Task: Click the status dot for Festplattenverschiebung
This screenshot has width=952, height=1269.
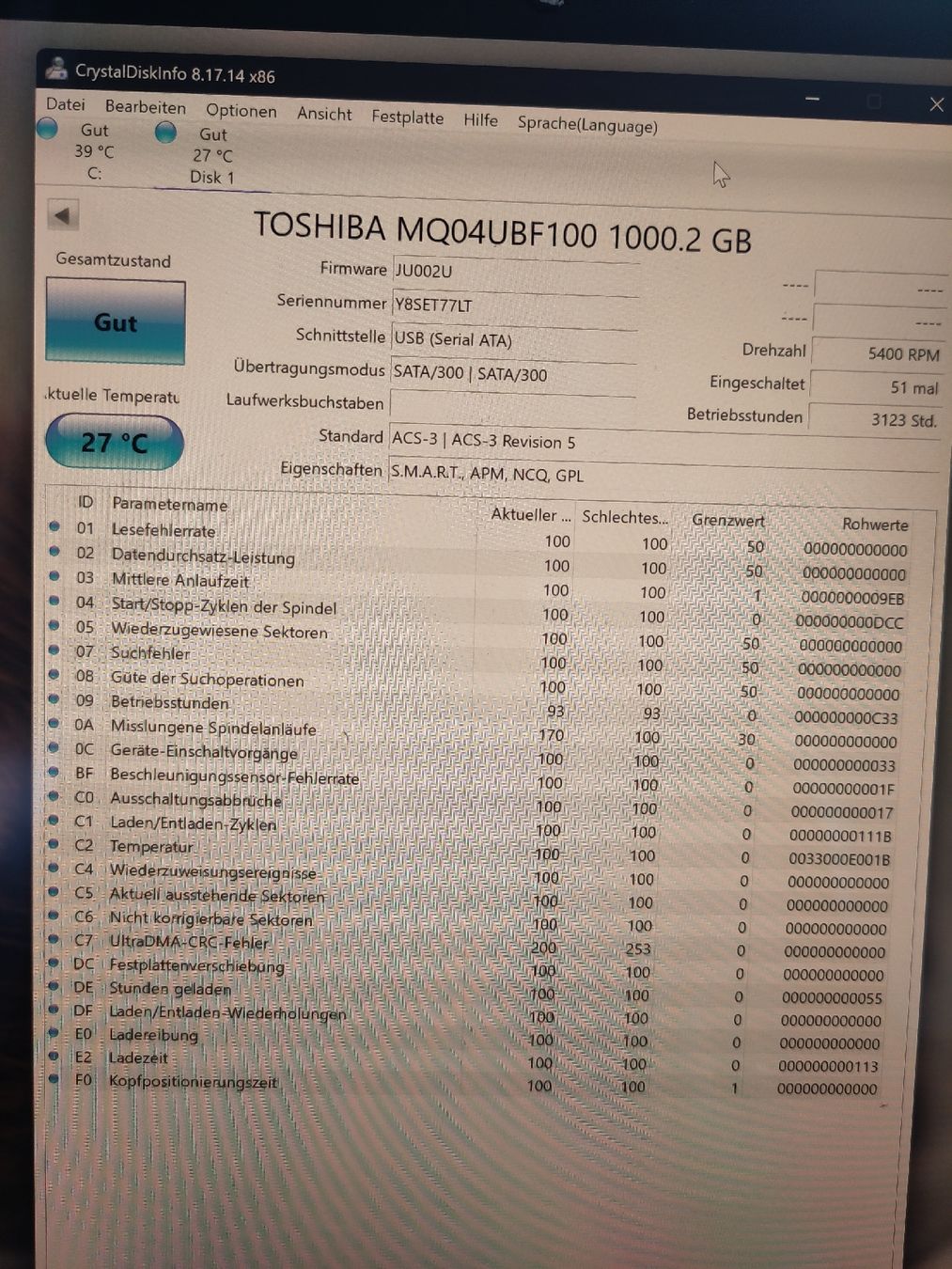Action: click(x=54, y=963)
